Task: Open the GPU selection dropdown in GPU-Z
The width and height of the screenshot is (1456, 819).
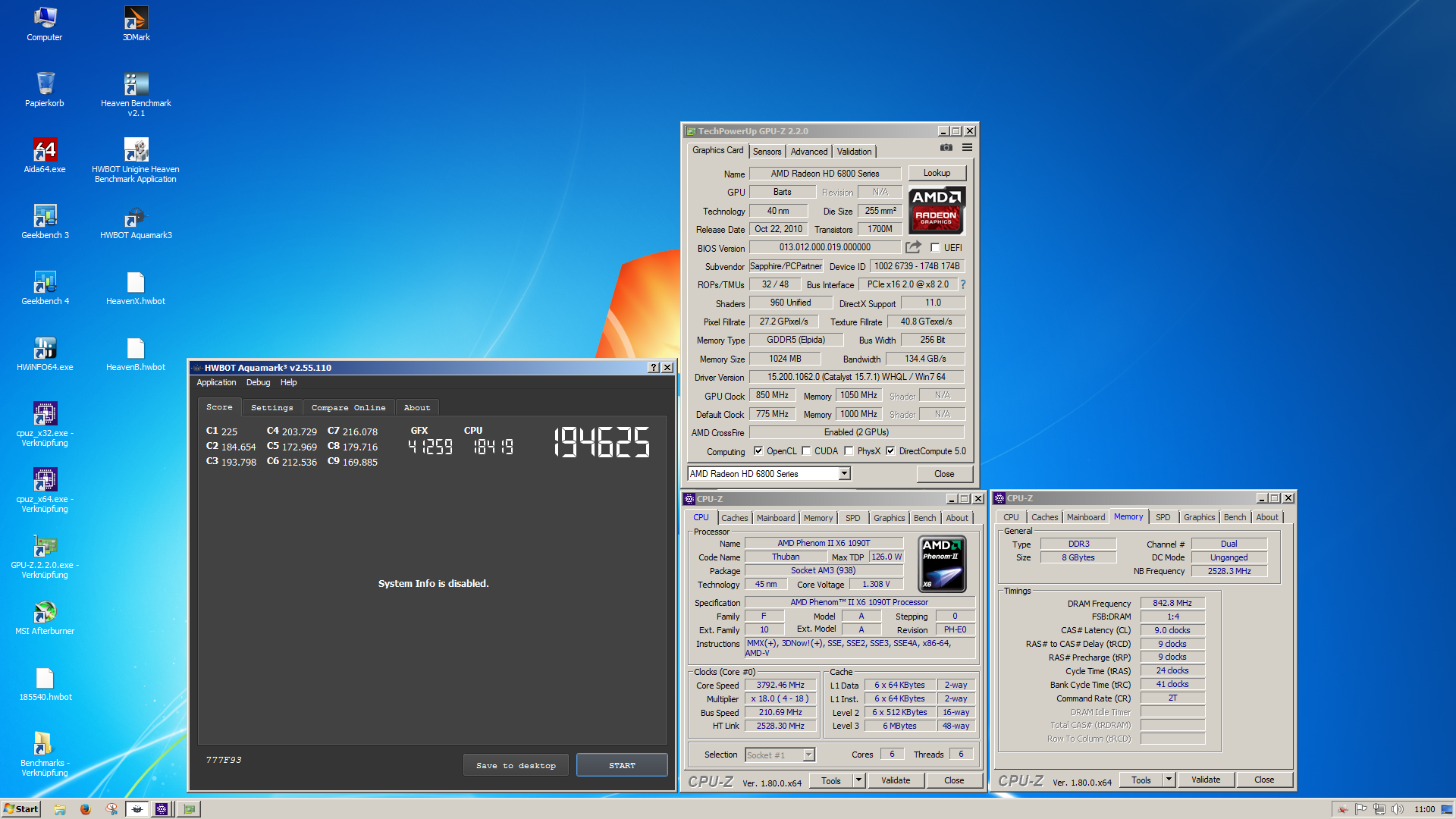Action: (x=844, y=474)
